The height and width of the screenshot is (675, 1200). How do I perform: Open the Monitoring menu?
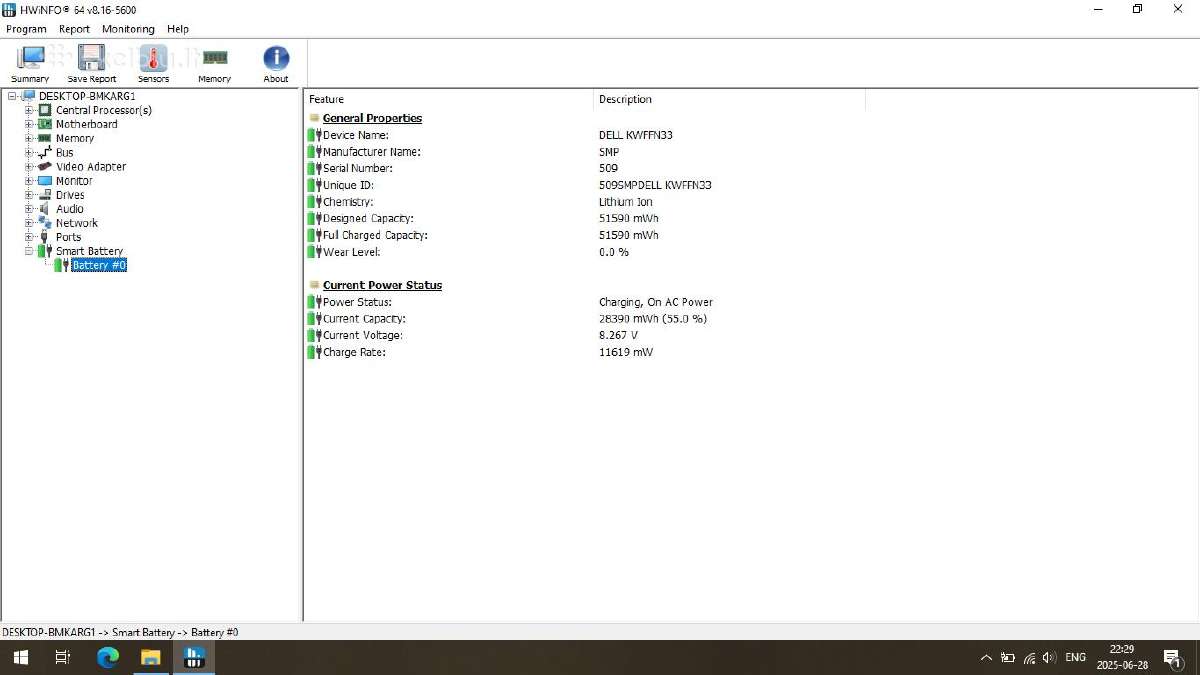click(x=128, y=29)
